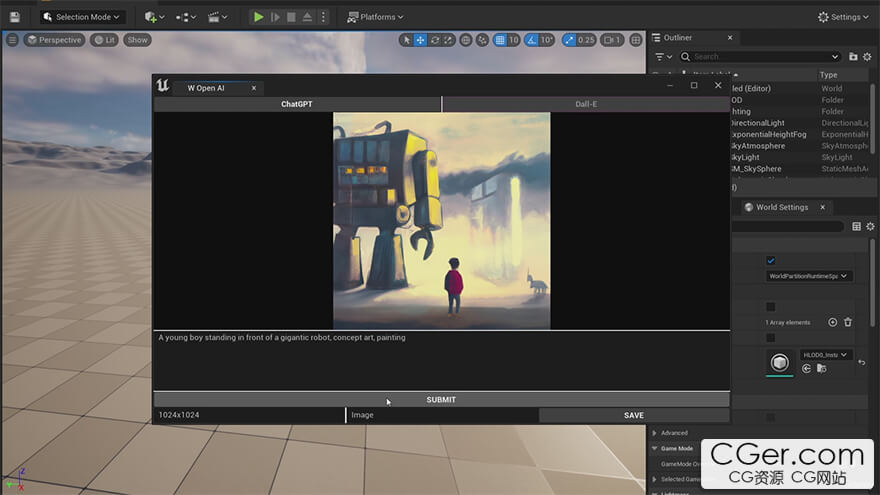Activate the Rotate tool in viewport
880x495 pixels.
pos(435,40)
